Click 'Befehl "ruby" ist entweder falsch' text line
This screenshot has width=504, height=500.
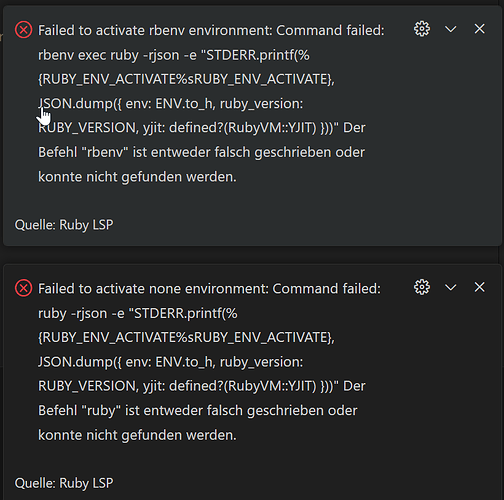point(198,411)
